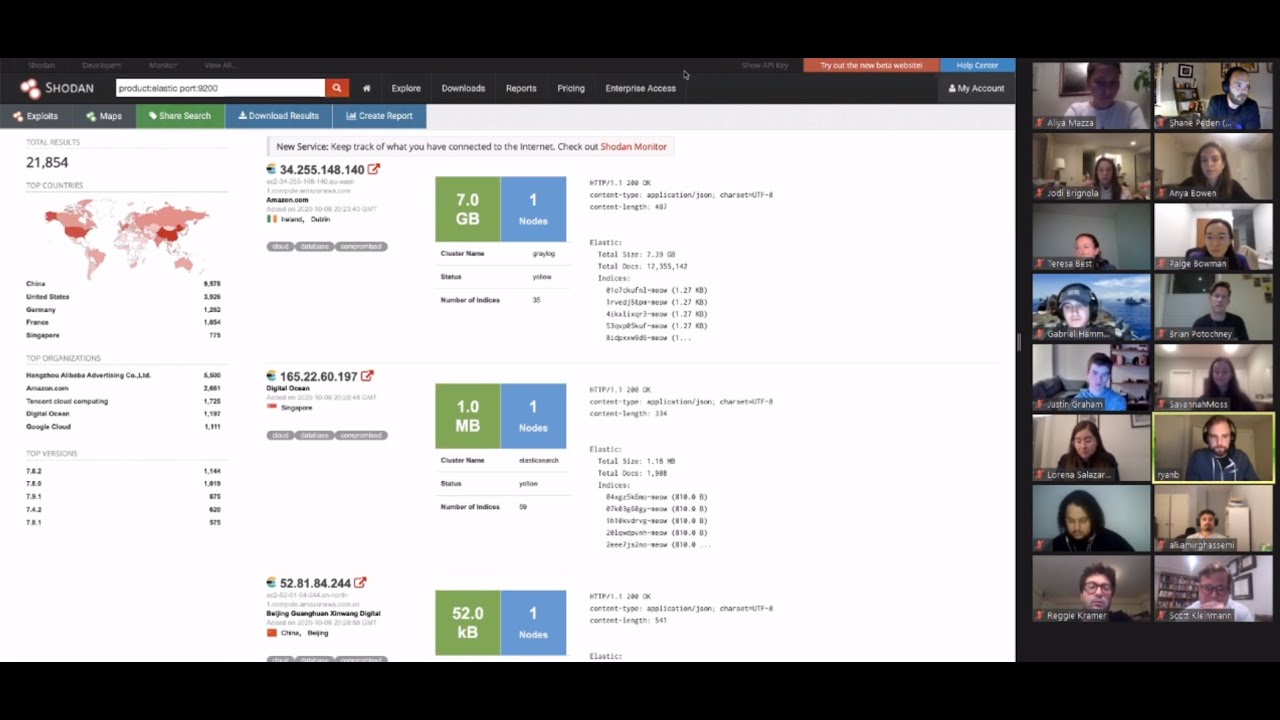The height and width of the screenshot is (720, 1280).
Task: Click the China flag in third result
Action: click(271, 633)
